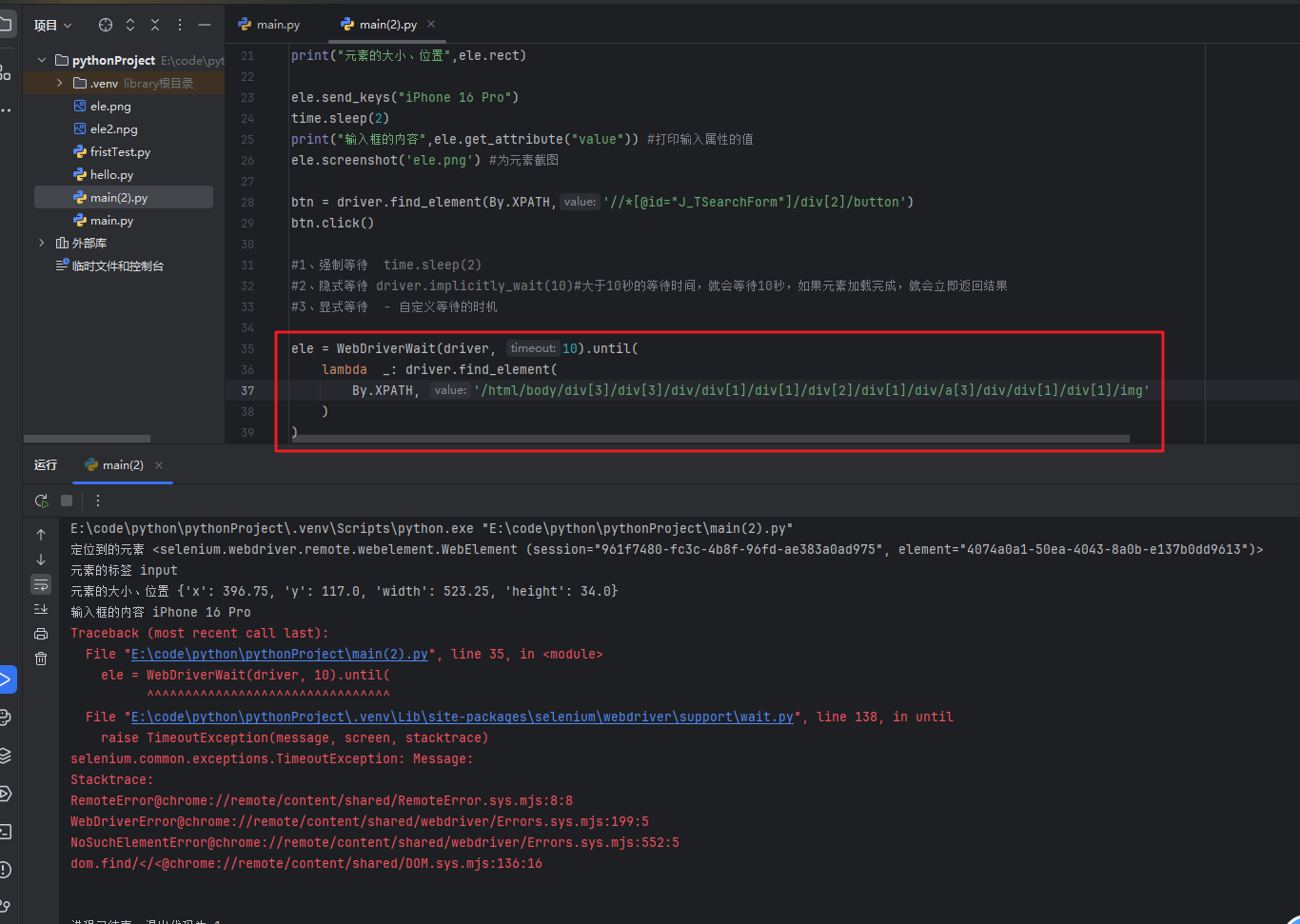
Task: Select main(2).py in project tree
Action: [x=124, y=197]
